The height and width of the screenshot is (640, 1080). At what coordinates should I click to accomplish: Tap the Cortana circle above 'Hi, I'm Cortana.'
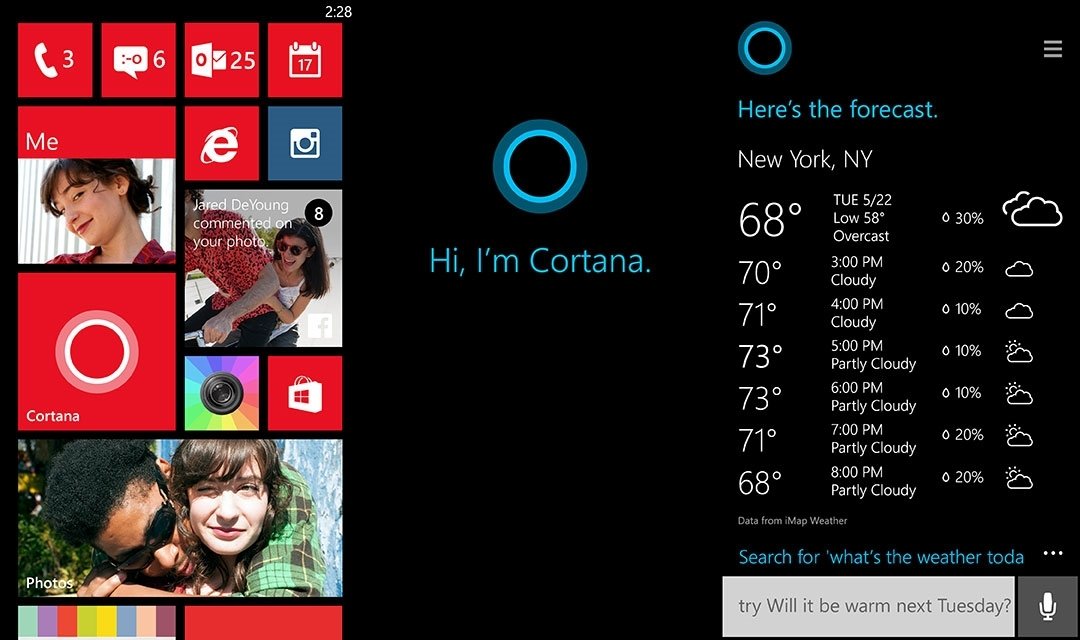[540, 166]
